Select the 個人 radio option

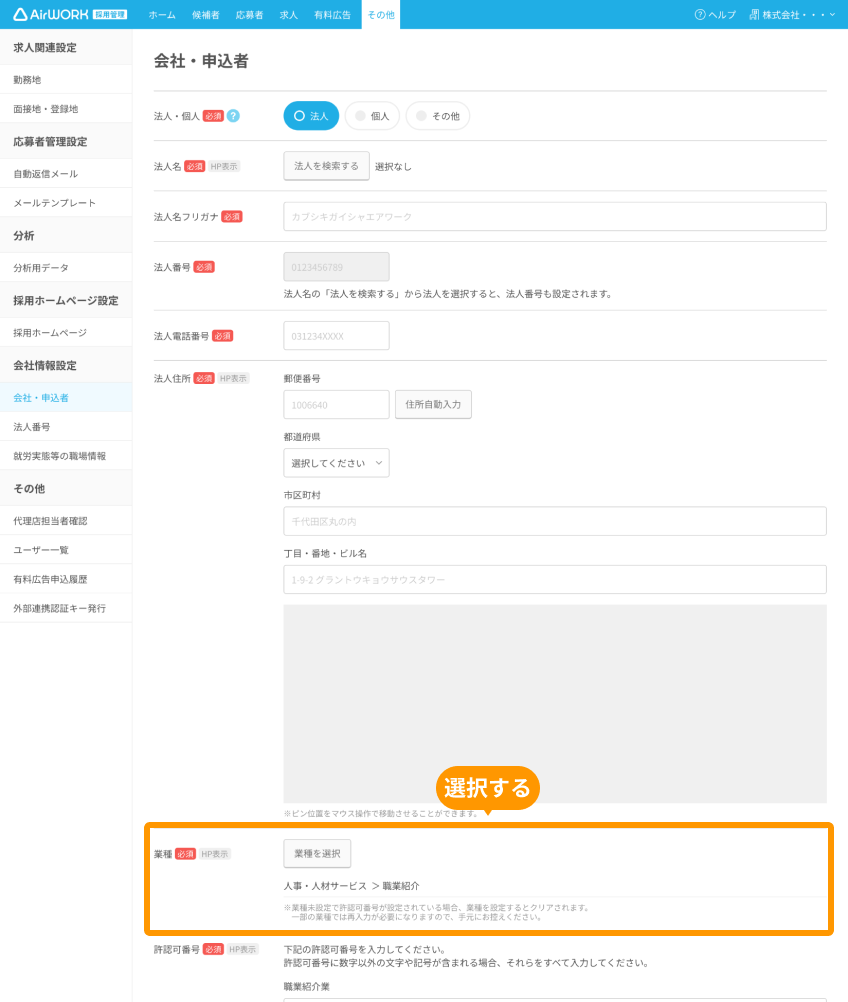[x=373, y=116]
